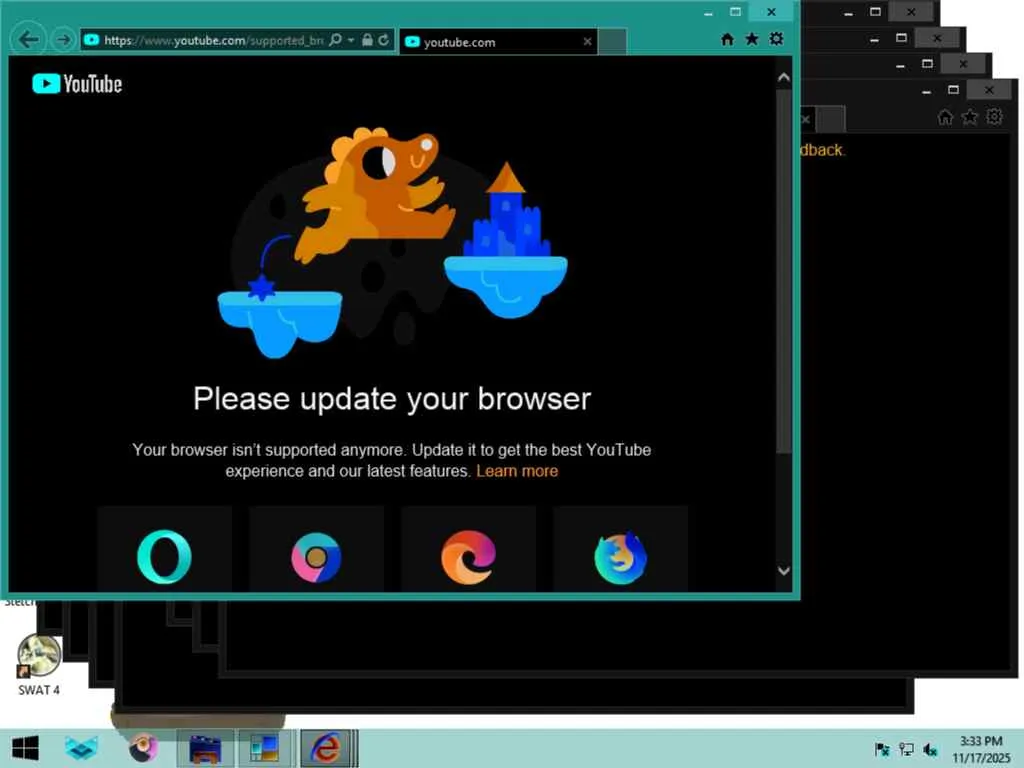The height and width of the screenshot is (768, 1024).
Task: Click the network tray icon
Action: [x=906, y=750]
